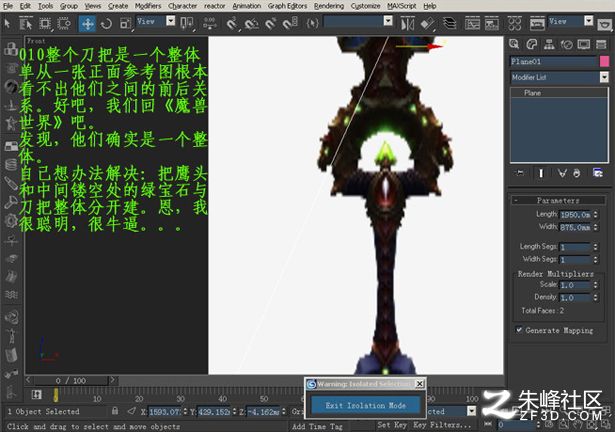
Task: Click the Use Pivot Point Center icon
Action: [187, 24]
